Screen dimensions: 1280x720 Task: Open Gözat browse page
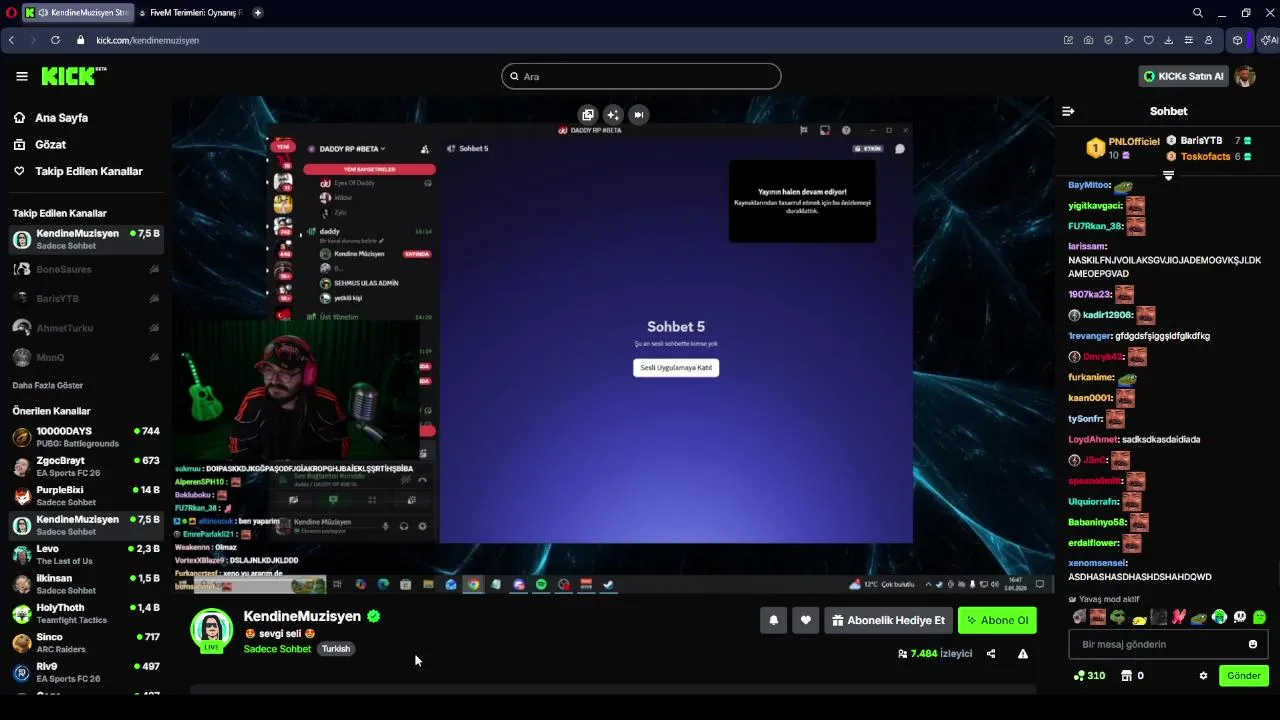50,145
